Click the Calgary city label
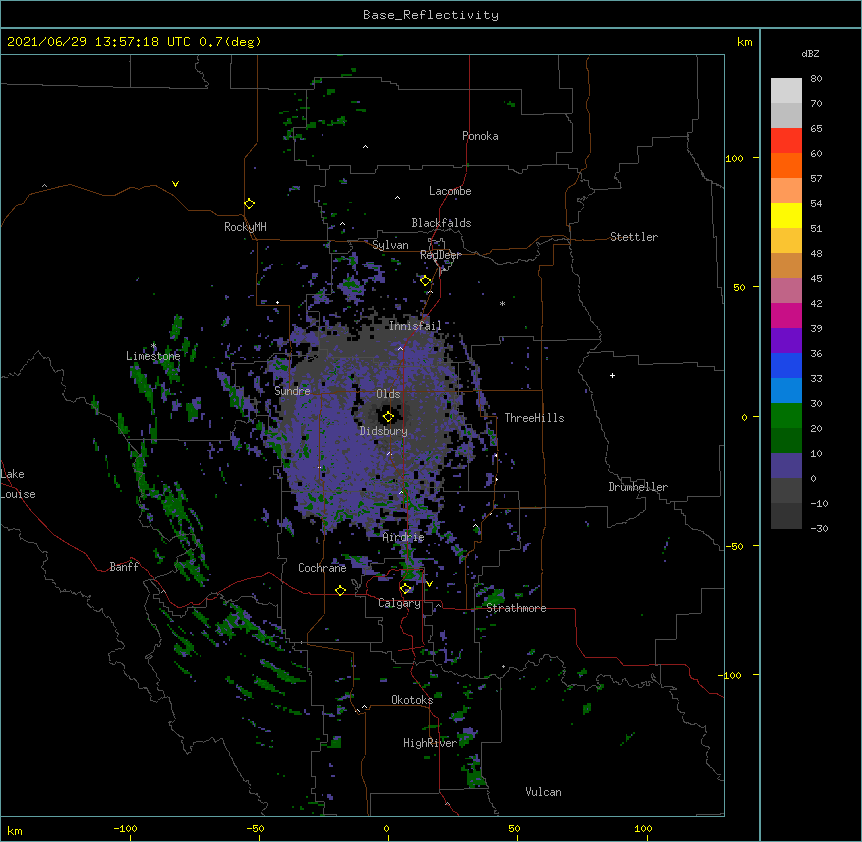The image size is (862, 842). click(399, 603)
